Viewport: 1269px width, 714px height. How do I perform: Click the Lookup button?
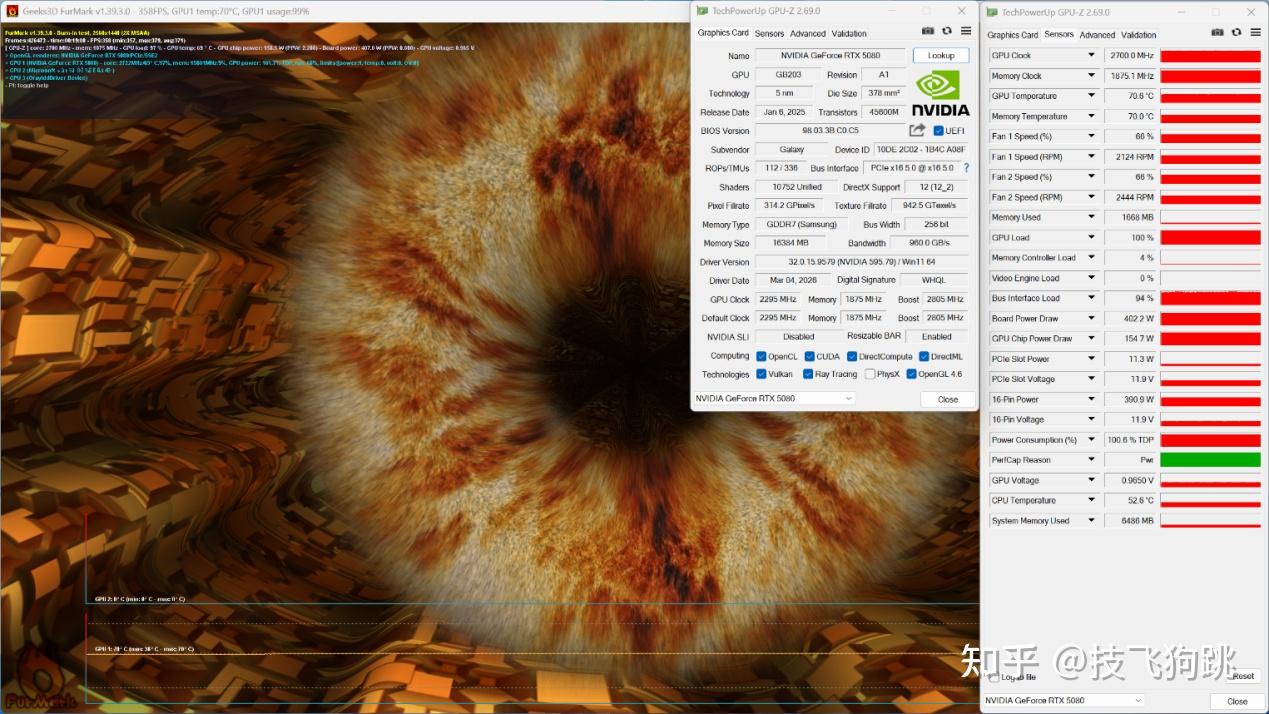[941, 55]
